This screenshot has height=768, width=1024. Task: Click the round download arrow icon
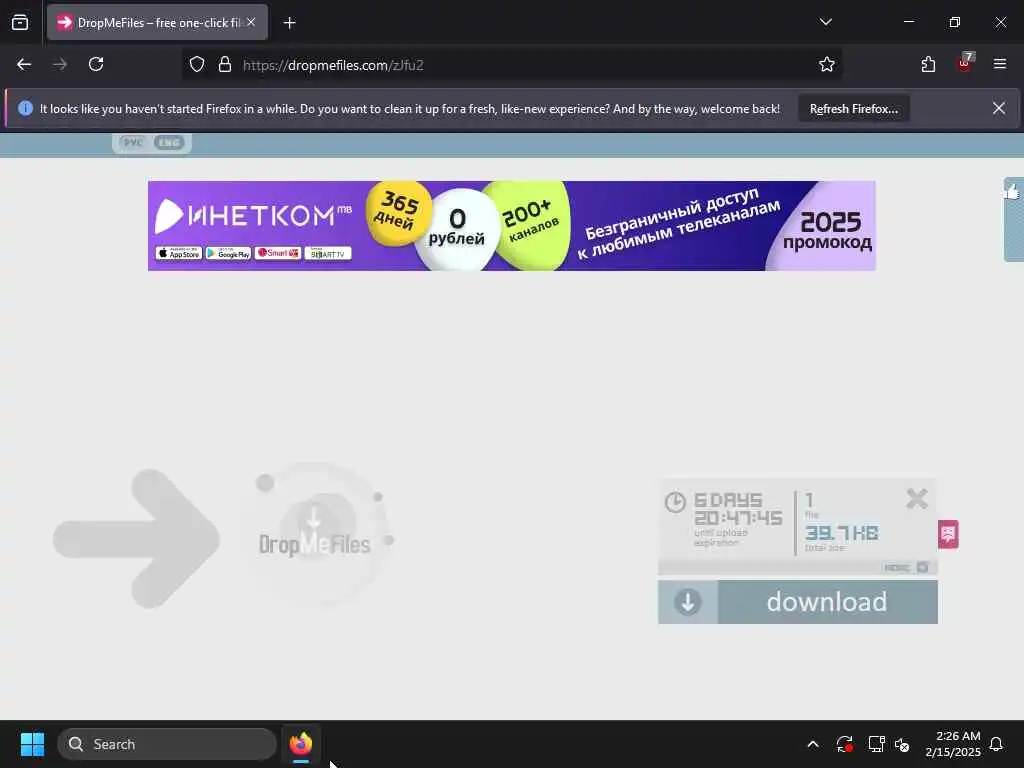point(688,601)
